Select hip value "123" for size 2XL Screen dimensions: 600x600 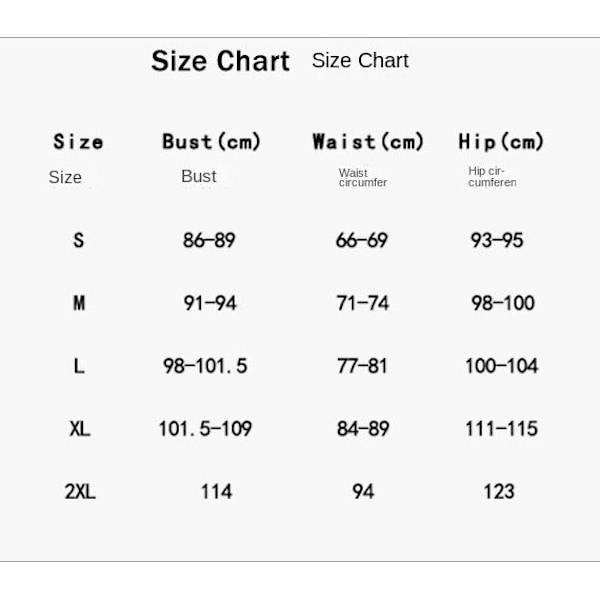click(x=498, y=491)
